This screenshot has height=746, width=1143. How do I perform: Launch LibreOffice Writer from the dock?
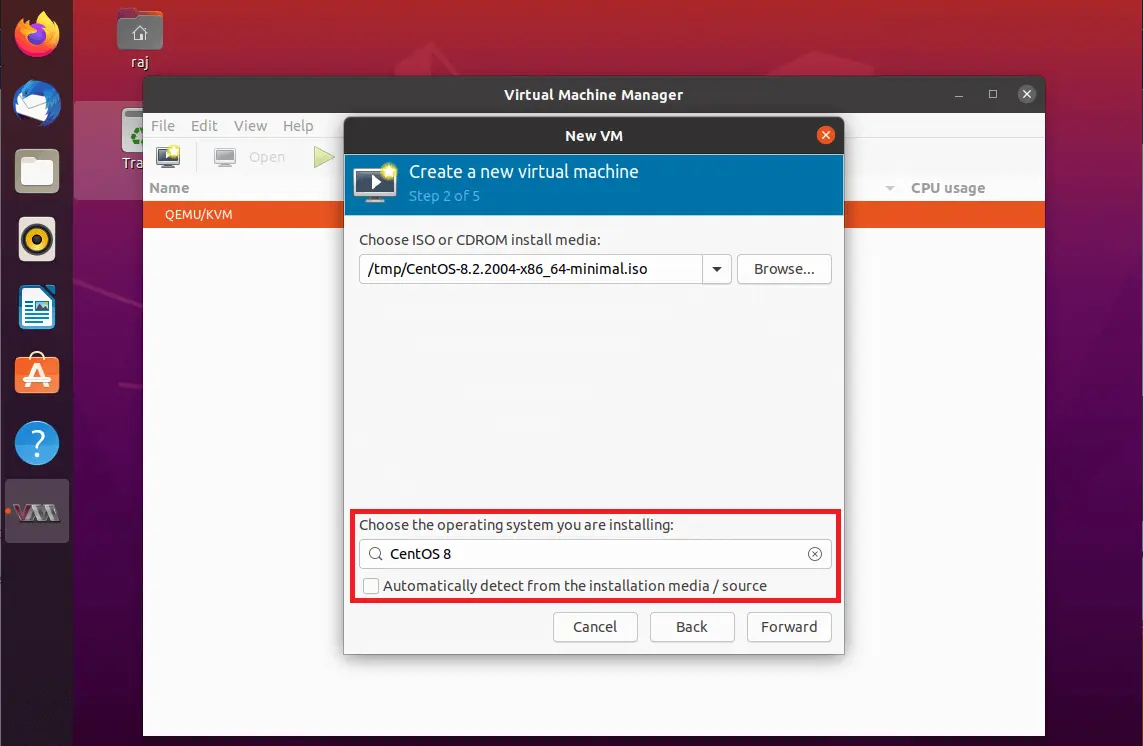click(x=36, y=307)
